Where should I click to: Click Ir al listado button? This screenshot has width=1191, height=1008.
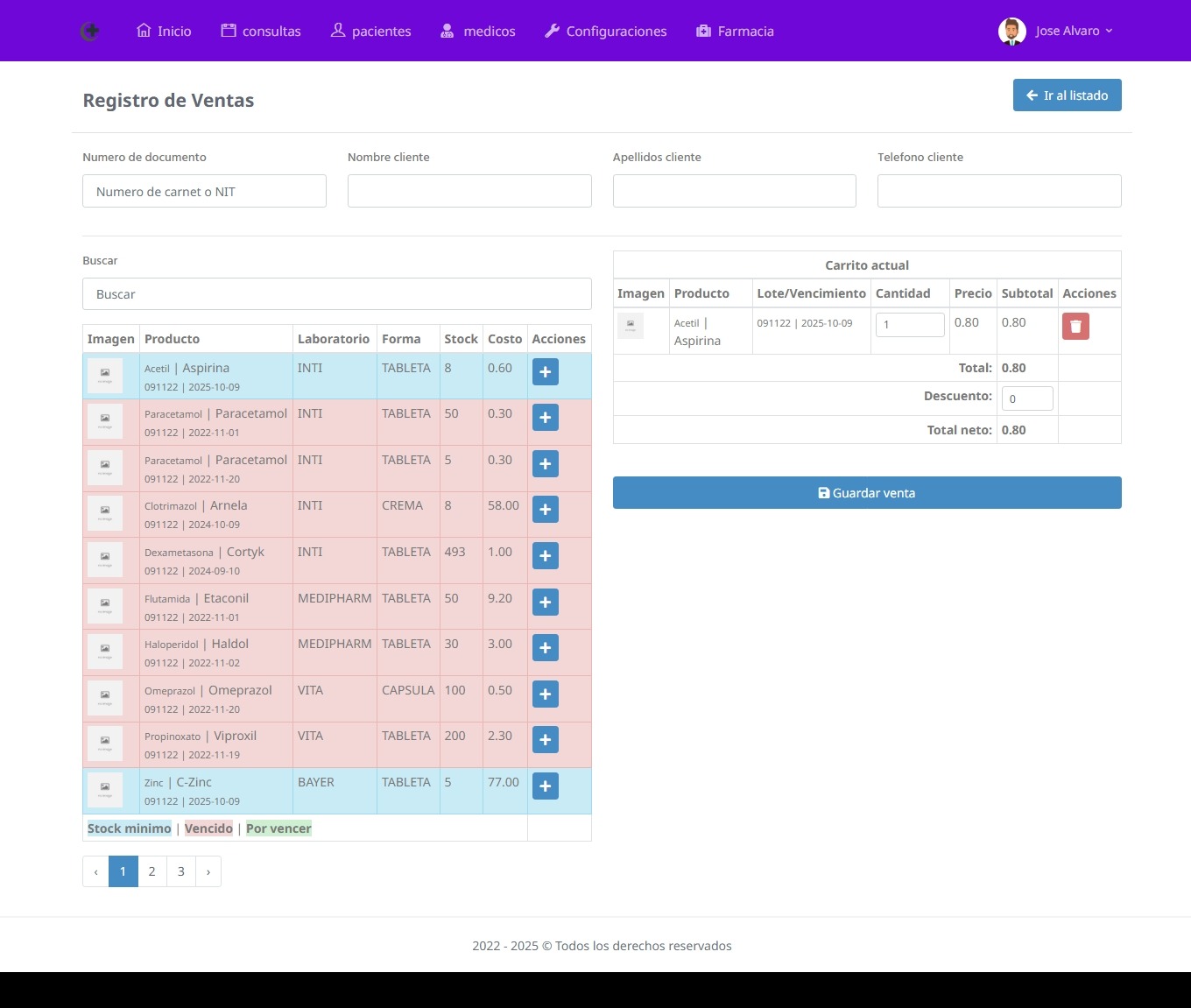tap(1067, 95)
